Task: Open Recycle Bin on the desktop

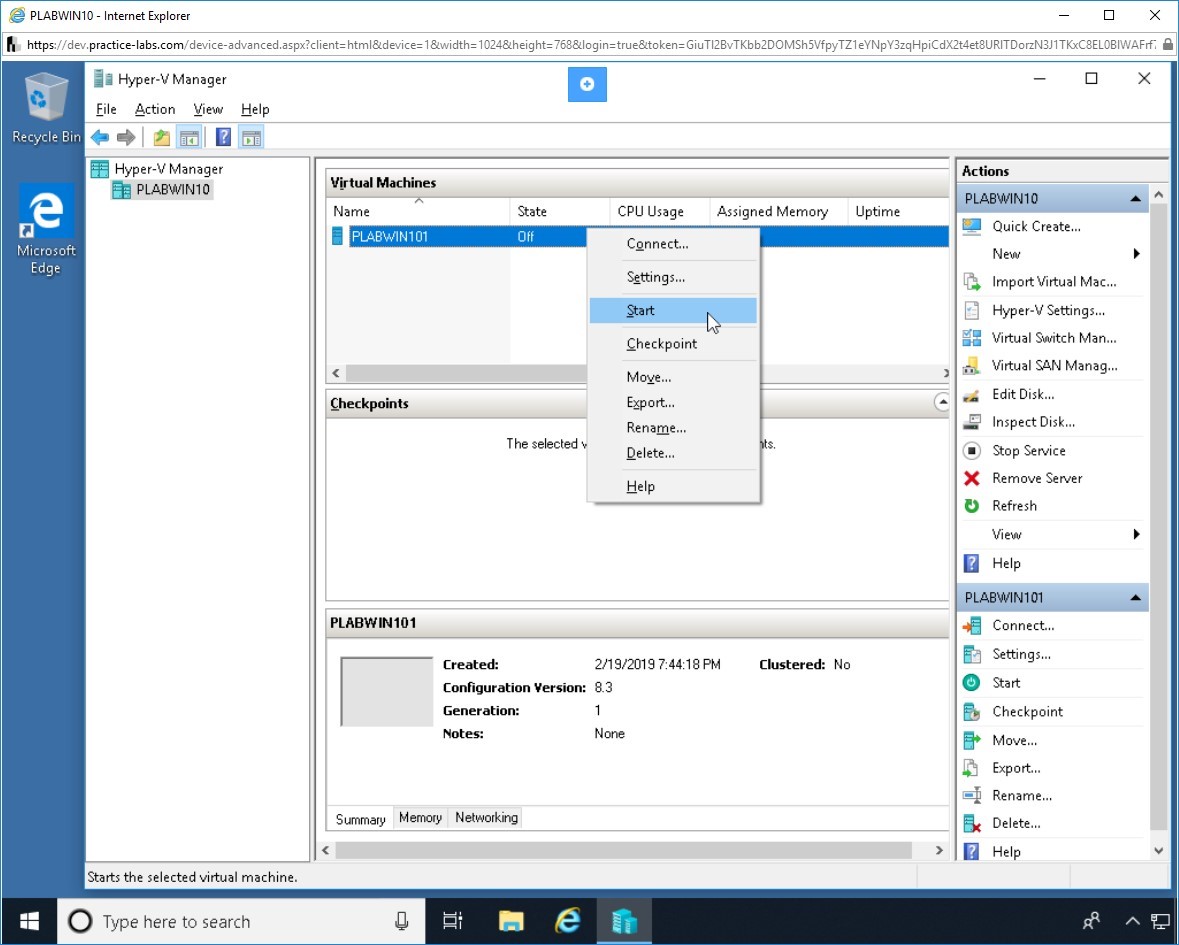Action: [x=46, y=108]
